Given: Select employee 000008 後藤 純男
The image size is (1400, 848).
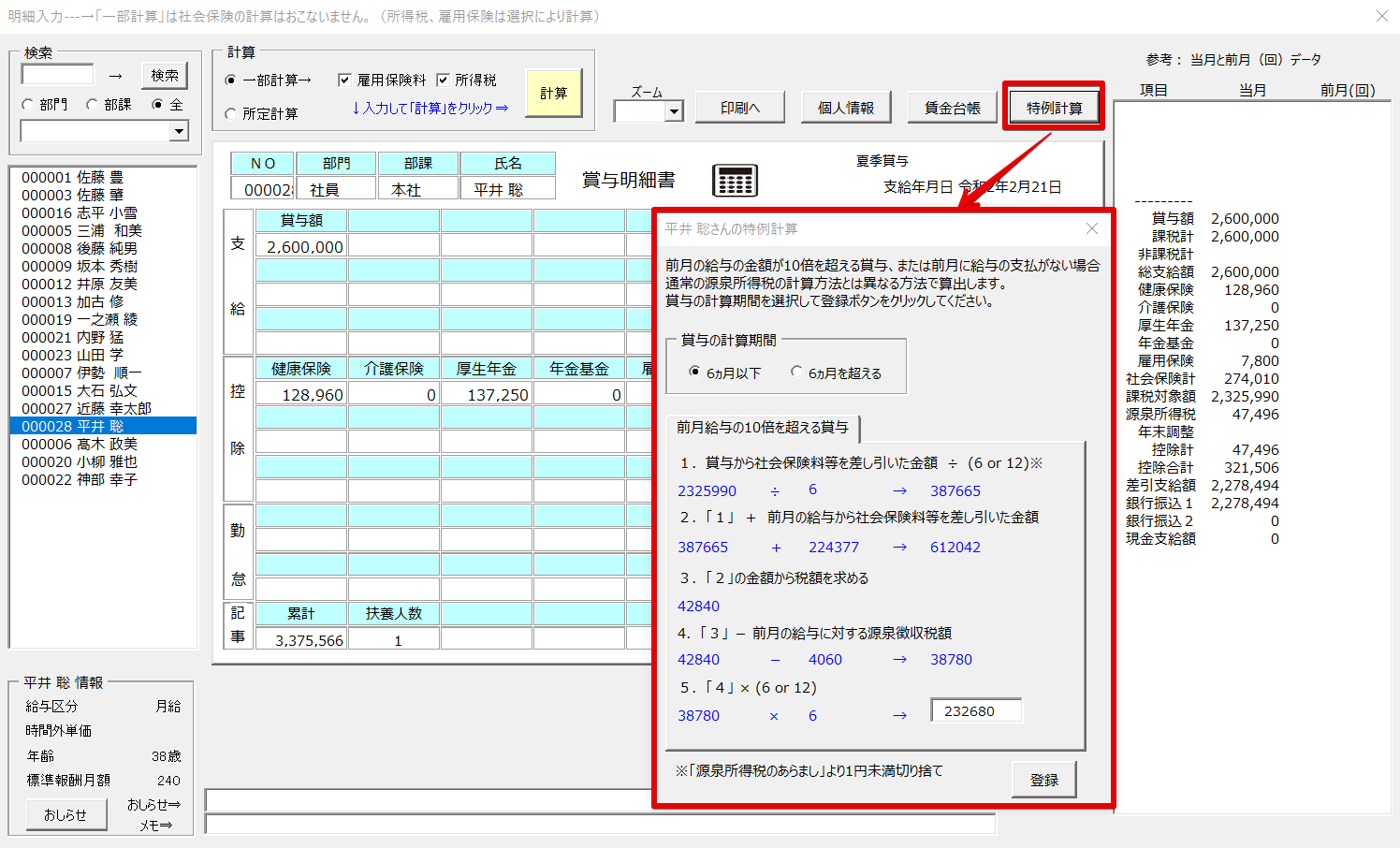Looking at the screenshot, I should (103, 249).
